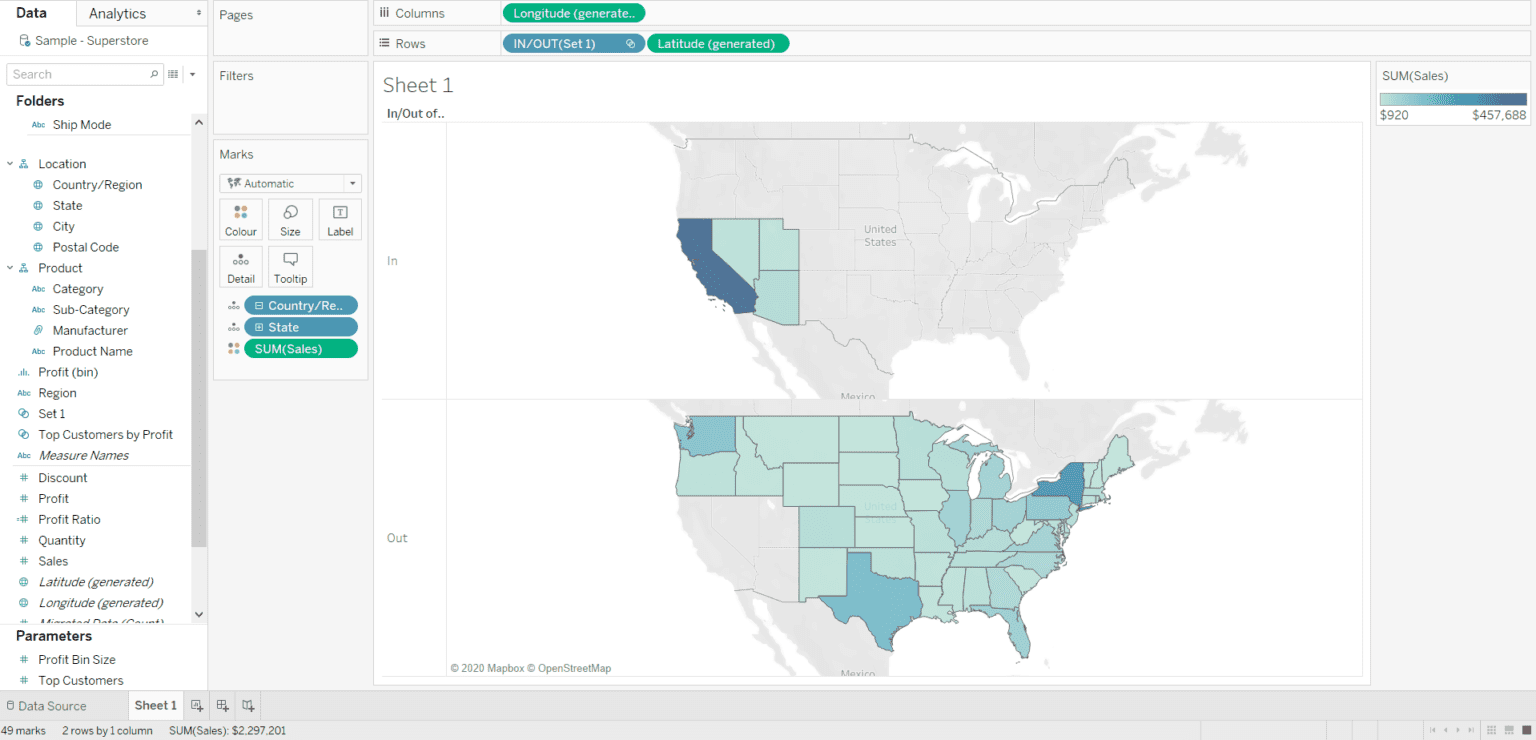Create a new dashboard tab

pyautogui.click(x=223, y=705)
